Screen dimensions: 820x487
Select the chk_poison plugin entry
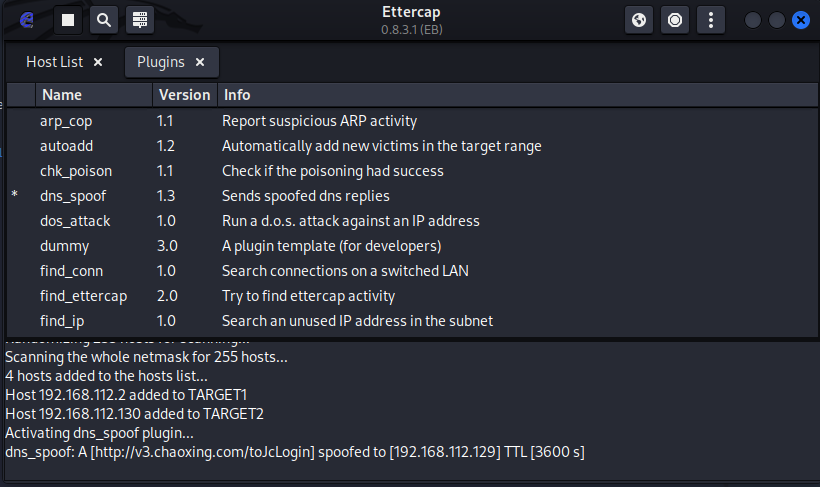coord(76,171)
